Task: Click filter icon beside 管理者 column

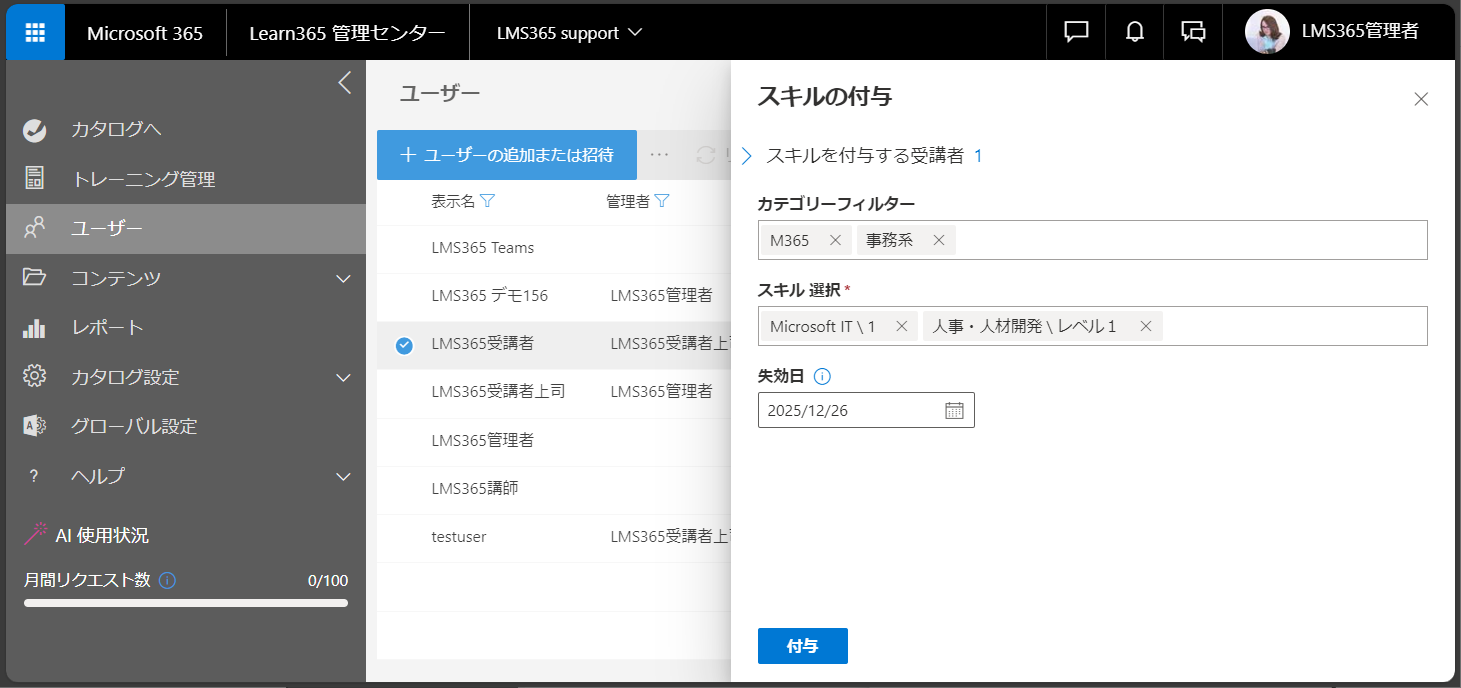Action: 661,201
